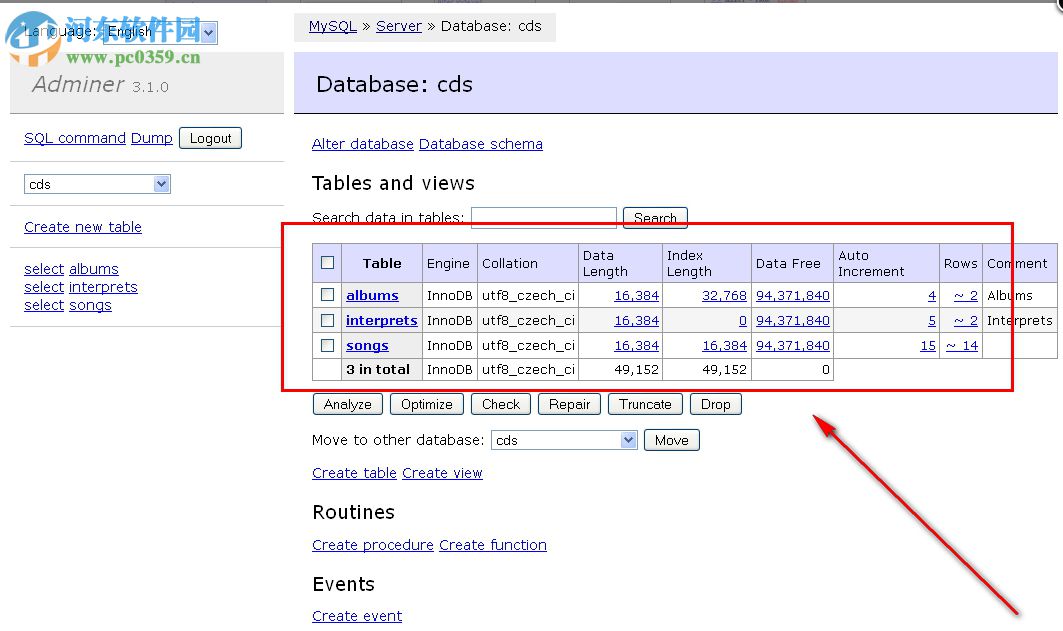
Task: Open songs table structure from the sidebar
Action: click(90, 306)
